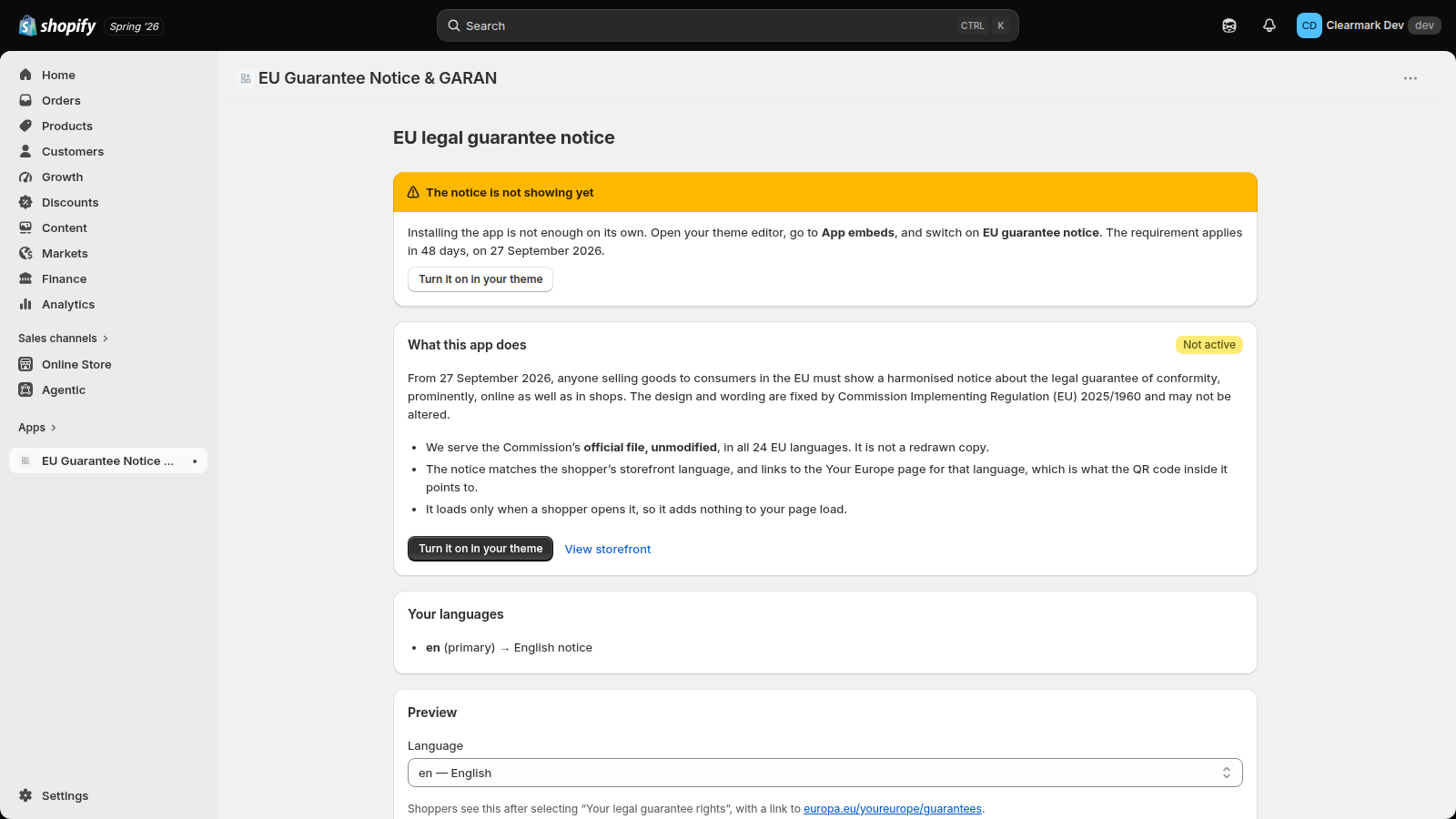Open the Sidekick assistant icon in top bar

pyautogui.click(x=1229, y=25)
